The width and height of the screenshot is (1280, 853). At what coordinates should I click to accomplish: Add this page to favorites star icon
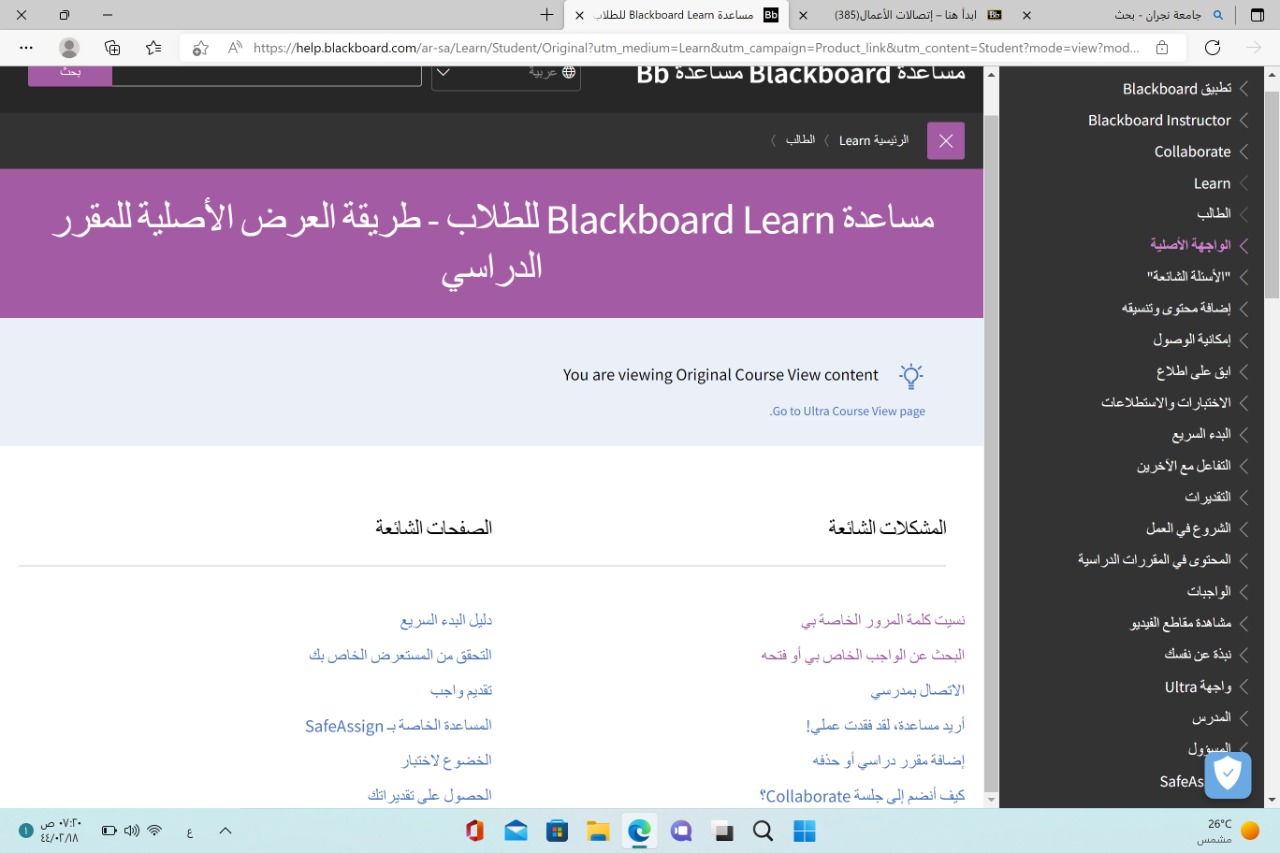coord(200,48)
